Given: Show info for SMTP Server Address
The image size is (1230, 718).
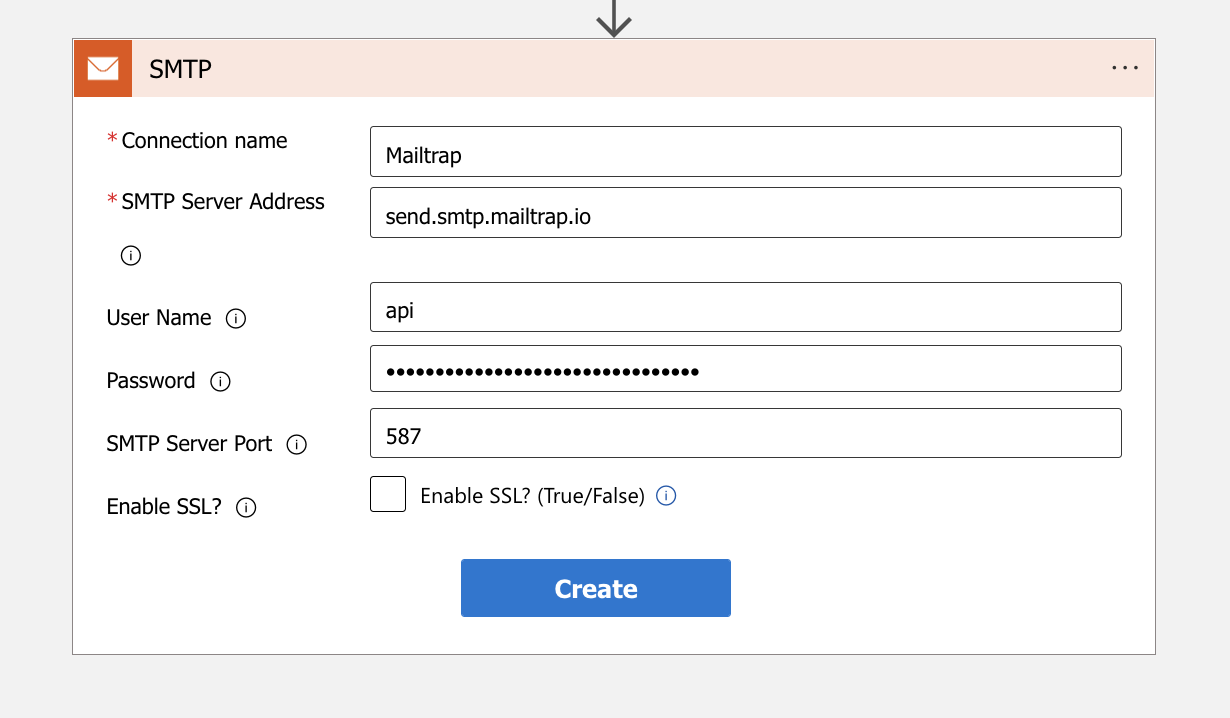Looking at the screenshot, I should [131, 256].
